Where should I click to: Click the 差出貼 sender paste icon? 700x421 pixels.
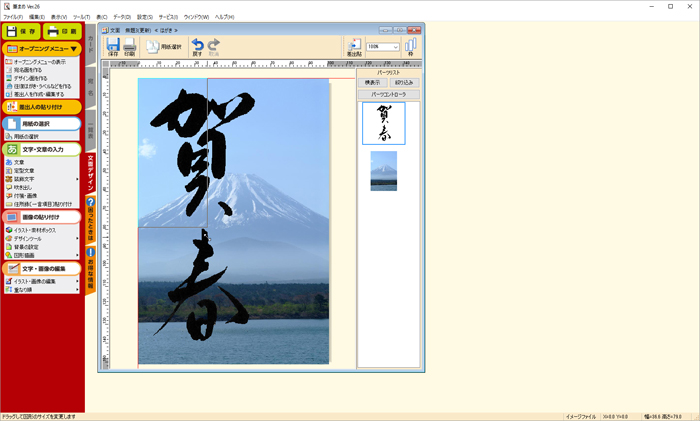click(353, 47)
